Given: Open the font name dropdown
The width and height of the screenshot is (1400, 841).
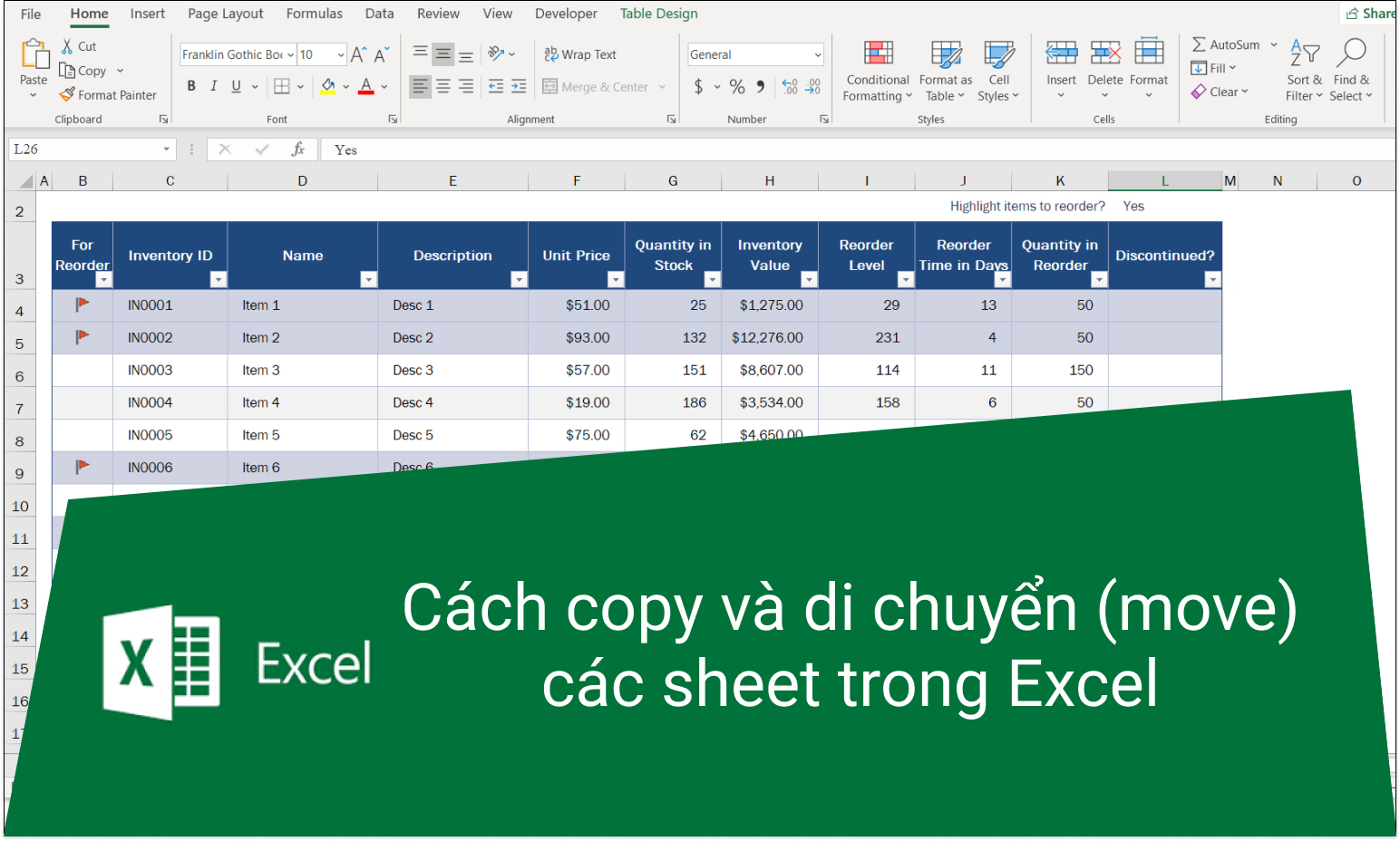Looking at the screenshot, I should click(290, 55).
